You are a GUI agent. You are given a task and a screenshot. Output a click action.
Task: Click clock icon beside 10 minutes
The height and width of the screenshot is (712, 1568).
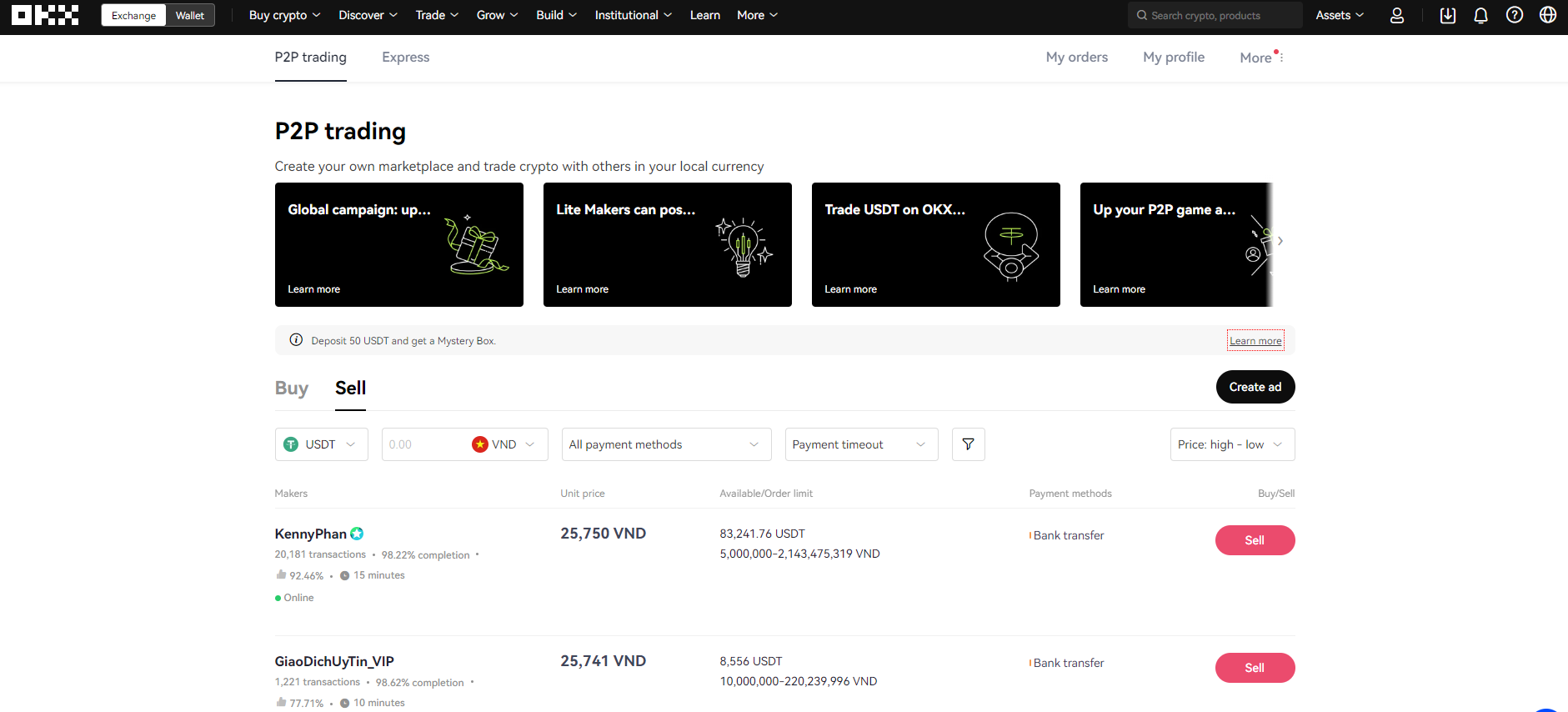click(344, 703)
